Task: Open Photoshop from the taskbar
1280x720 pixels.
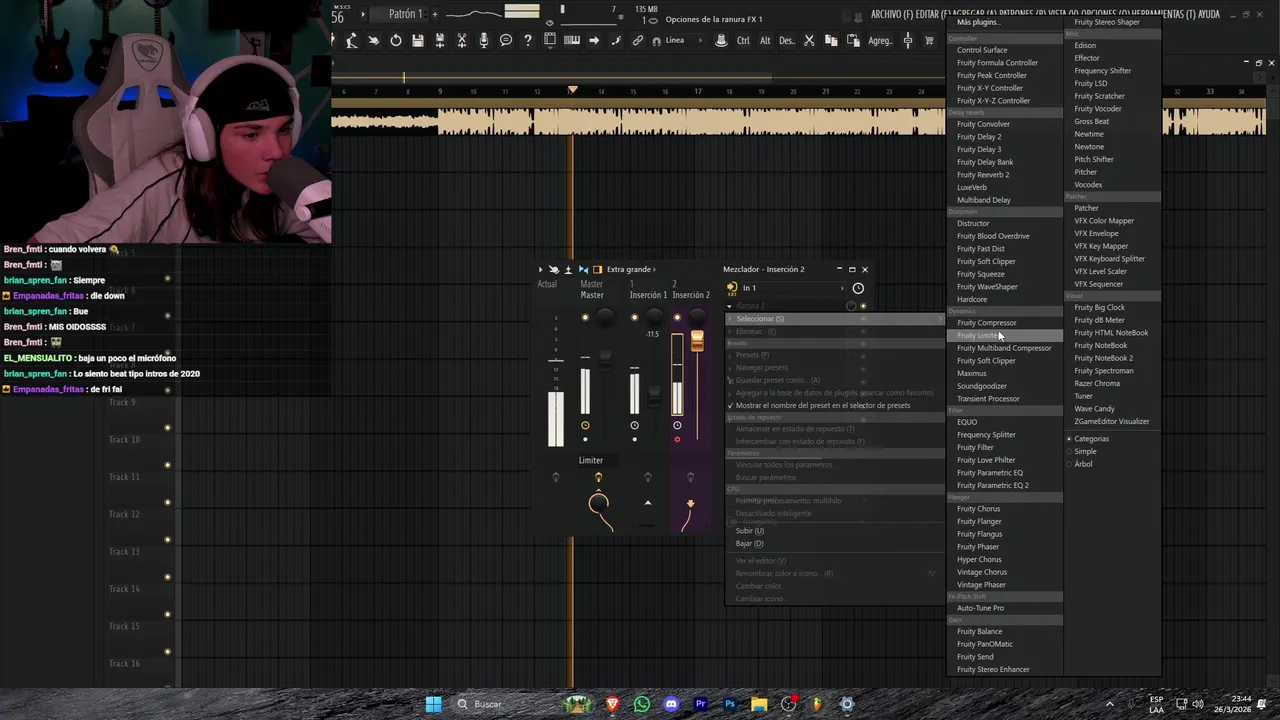Action: click(x=730, y=704)
